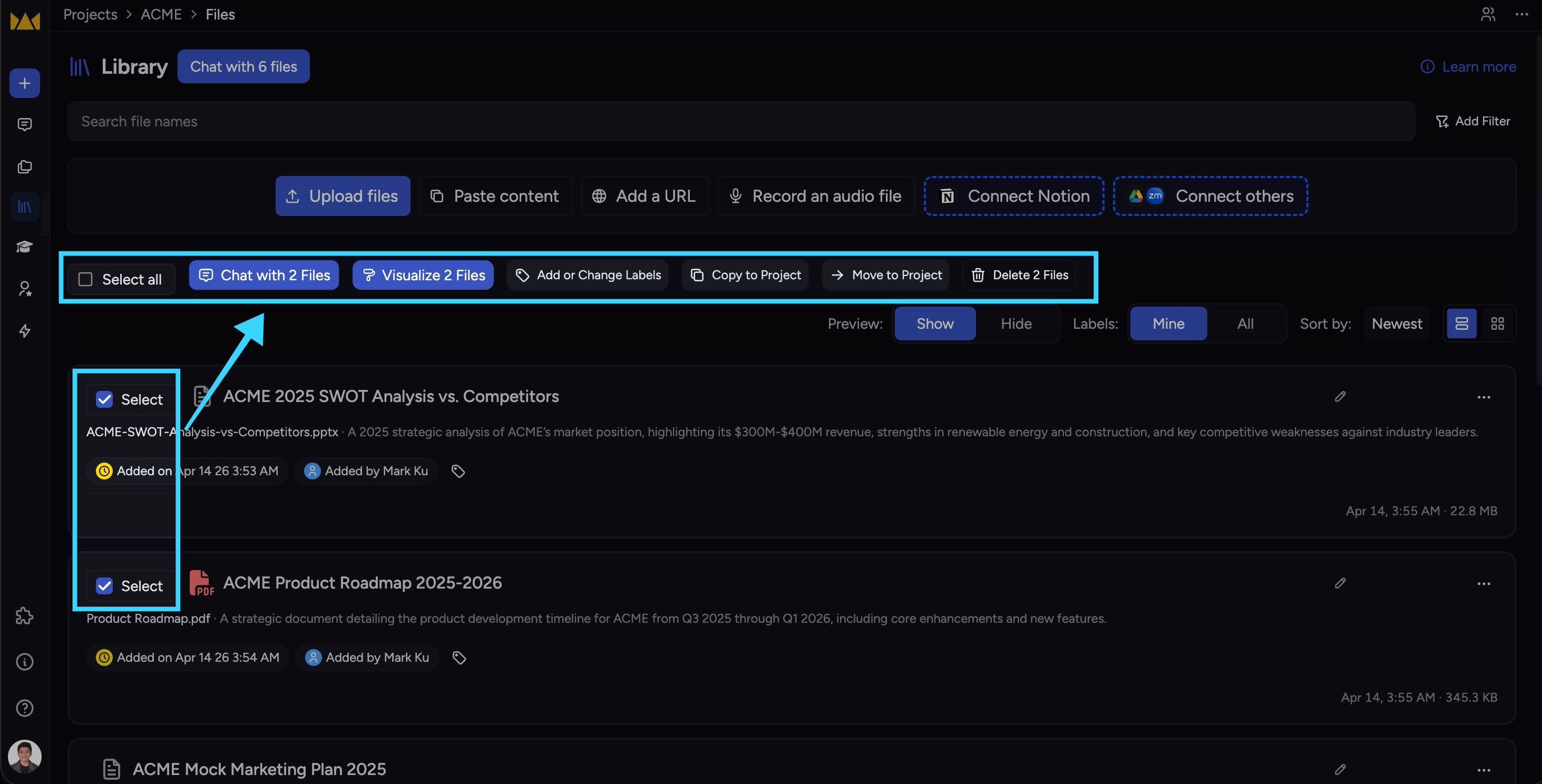This screenshot has width=1542, height=784.
Task: Add label tag to SWOT Analysis file
Action: click(x=458, y=472)
